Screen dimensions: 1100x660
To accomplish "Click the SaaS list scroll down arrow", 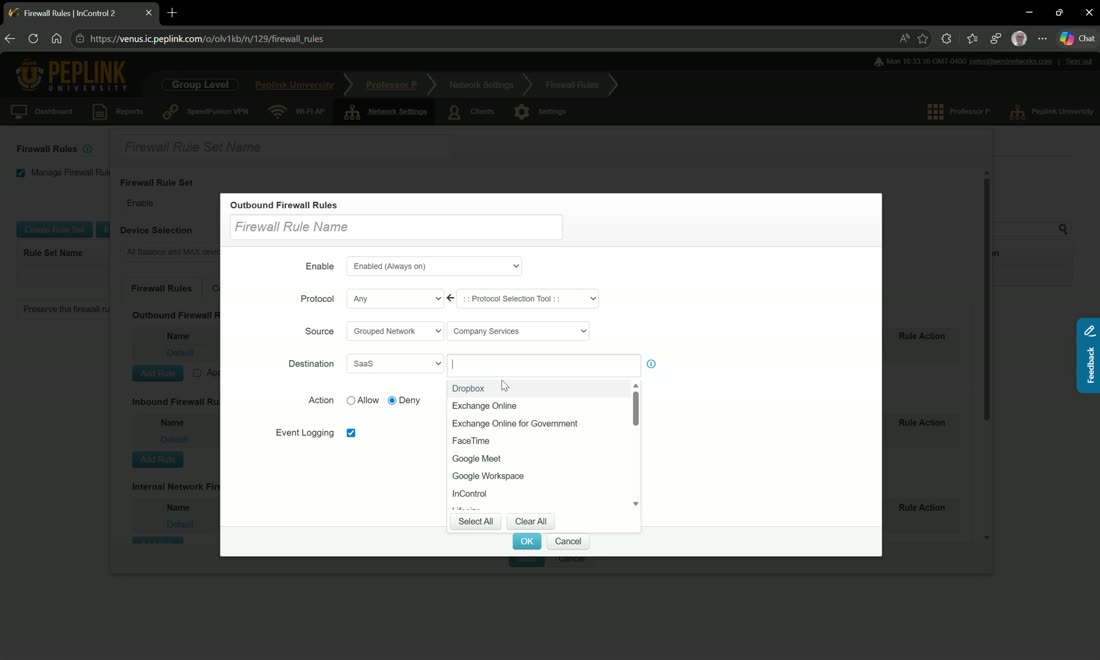I will 636,504.
